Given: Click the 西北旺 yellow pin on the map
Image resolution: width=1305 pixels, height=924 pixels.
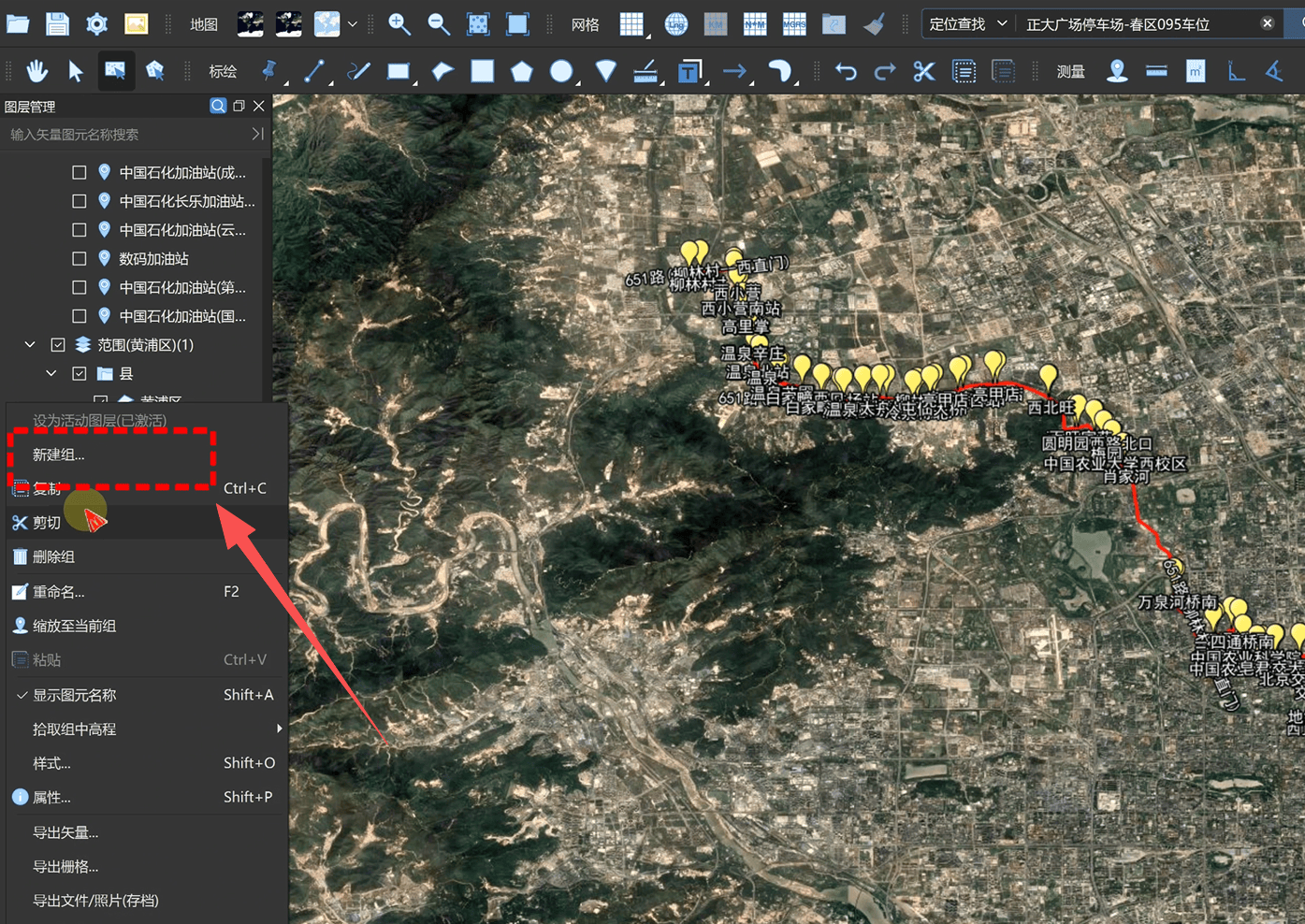Looking at the screenshot, I should coord(1049,377).
